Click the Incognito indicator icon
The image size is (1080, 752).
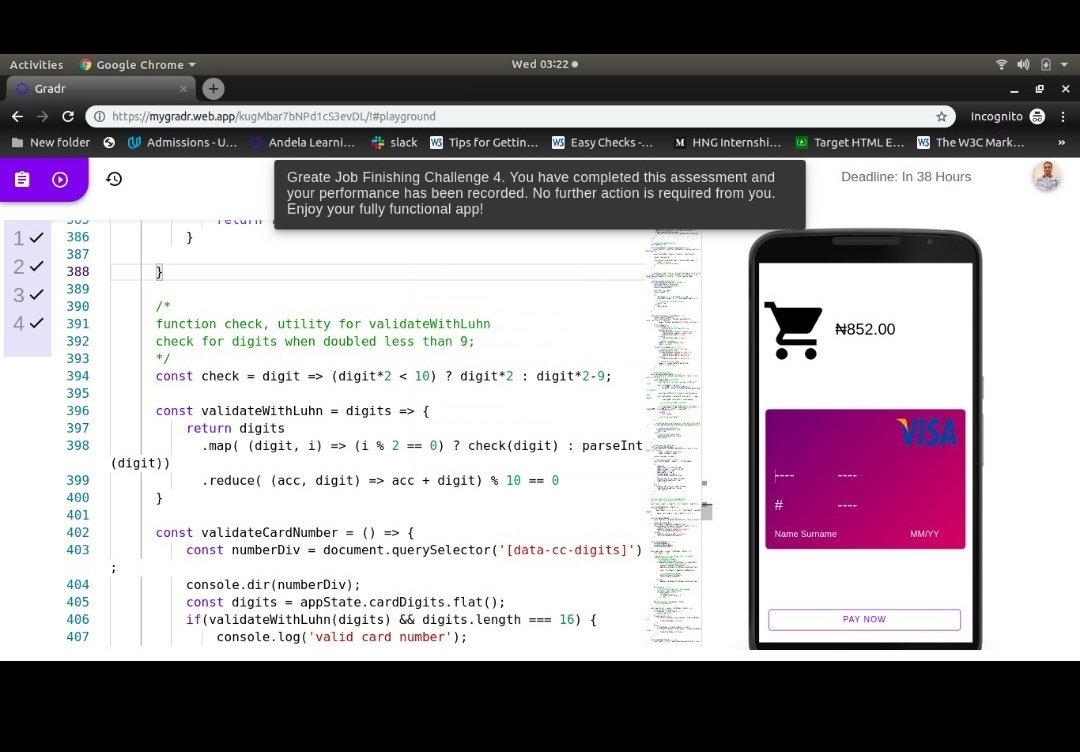1037,116
